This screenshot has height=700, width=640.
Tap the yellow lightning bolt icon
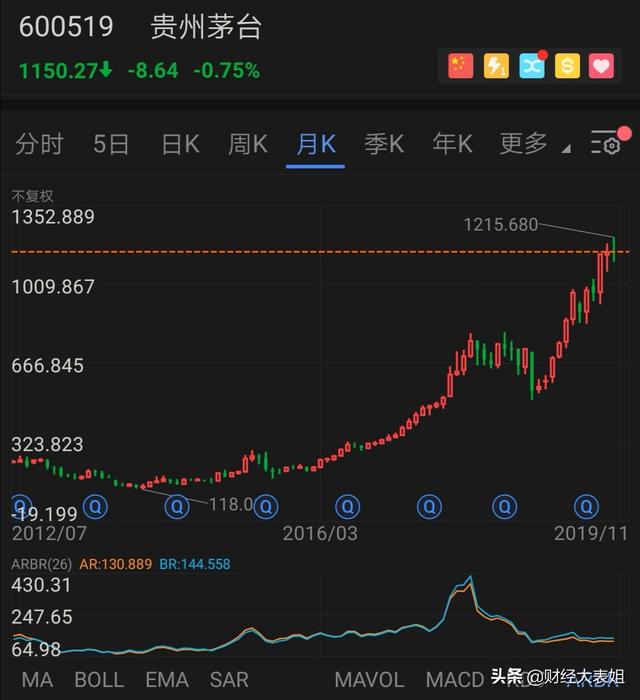click(496, 66)
